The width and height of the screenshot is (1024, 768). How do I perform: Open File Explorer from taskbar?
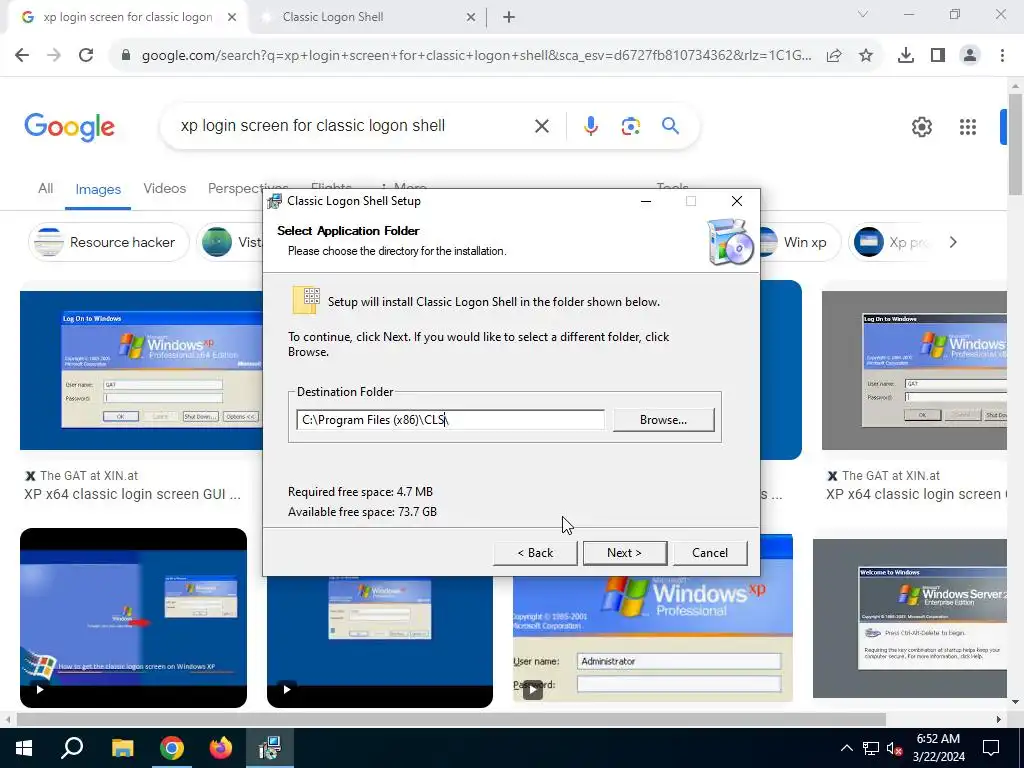[122, 748]
